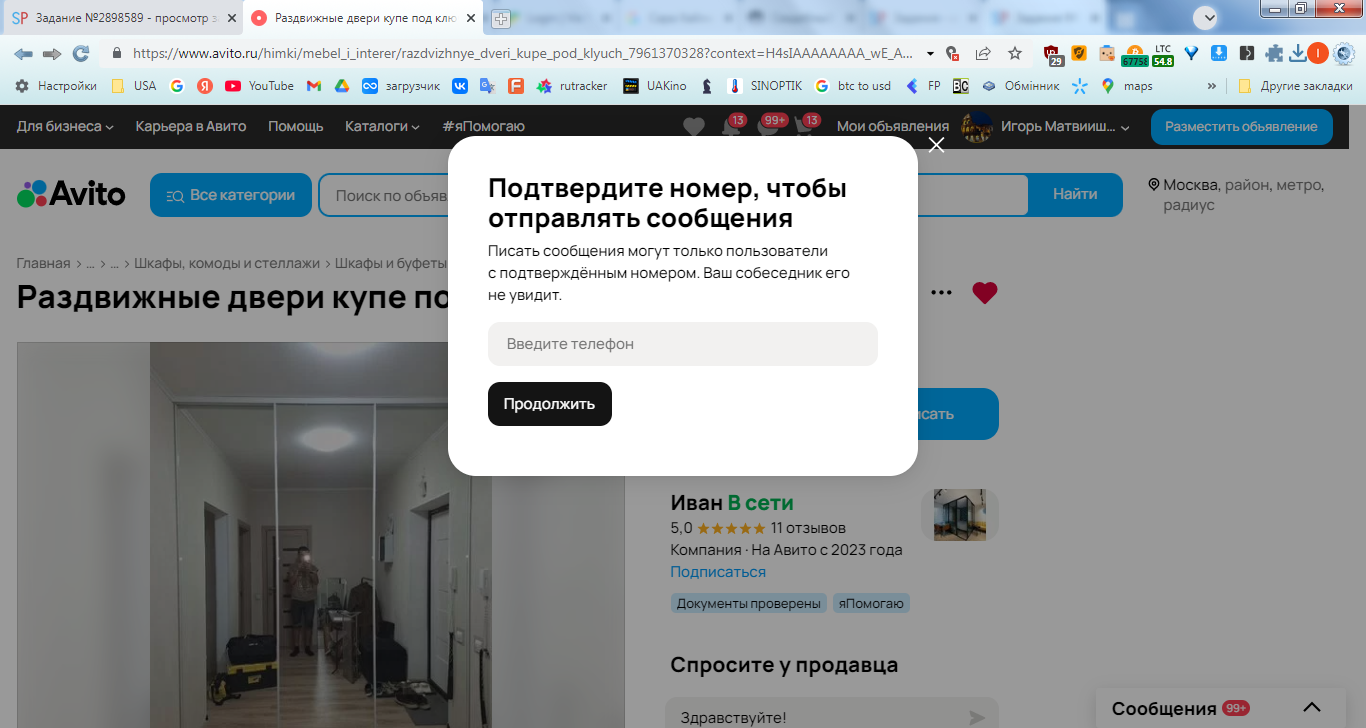
Task: Open the 'загрузчик' bookmark
Action: tap(401, 86)
